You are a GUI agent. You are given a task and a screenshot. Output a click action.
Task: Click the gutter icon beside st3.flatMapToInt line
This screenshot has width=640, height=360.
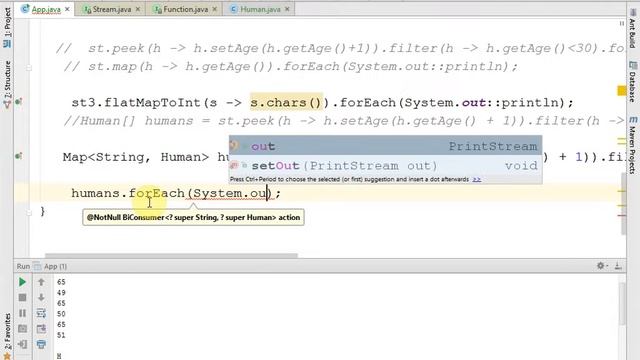(19, 102)
